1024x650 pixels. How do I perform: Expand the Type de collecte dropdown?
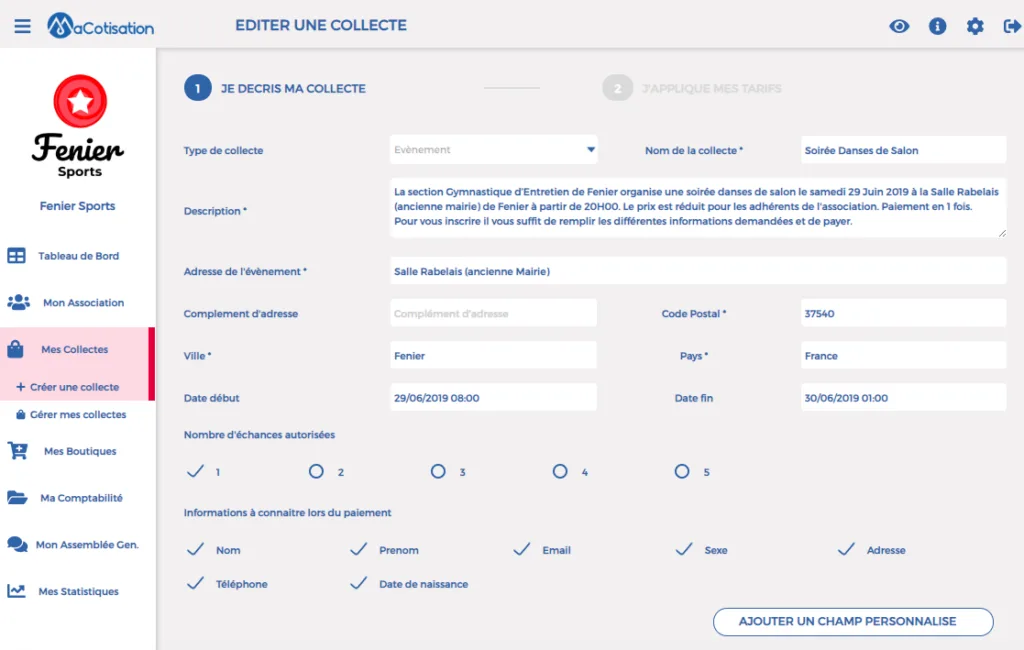tap(494, 150)
